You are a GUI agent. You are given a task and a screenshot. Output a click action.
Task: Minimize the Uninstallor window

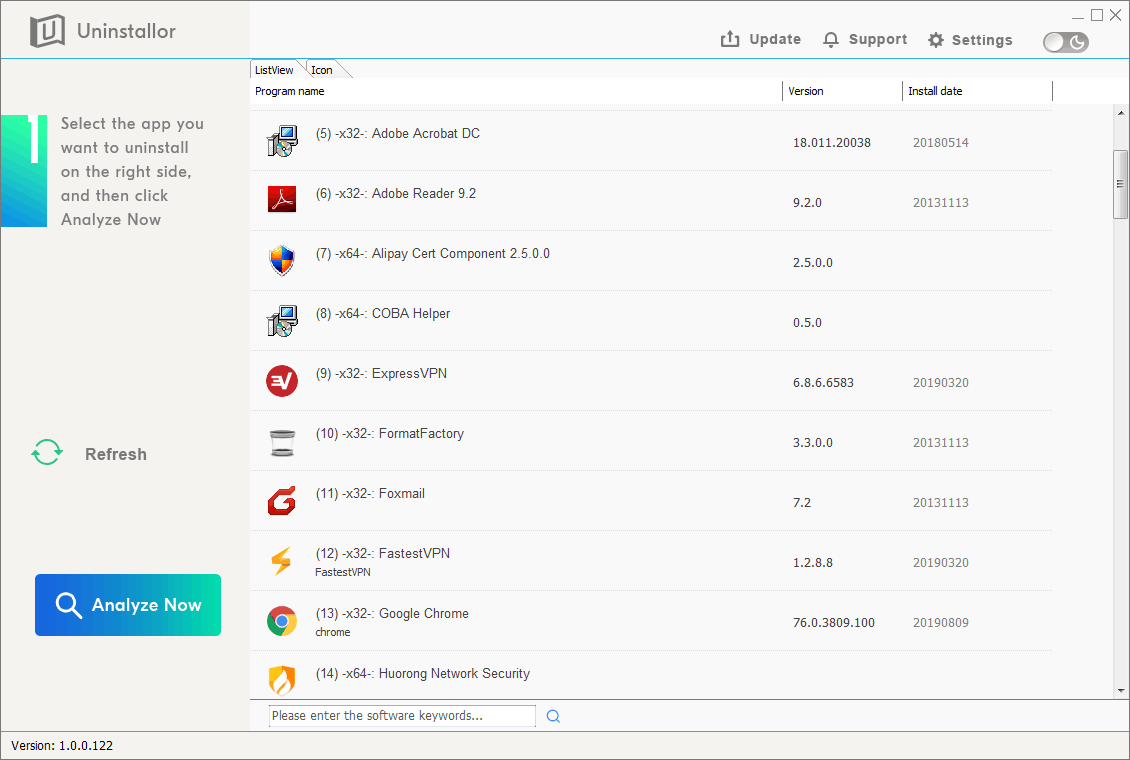(1077, 16)
